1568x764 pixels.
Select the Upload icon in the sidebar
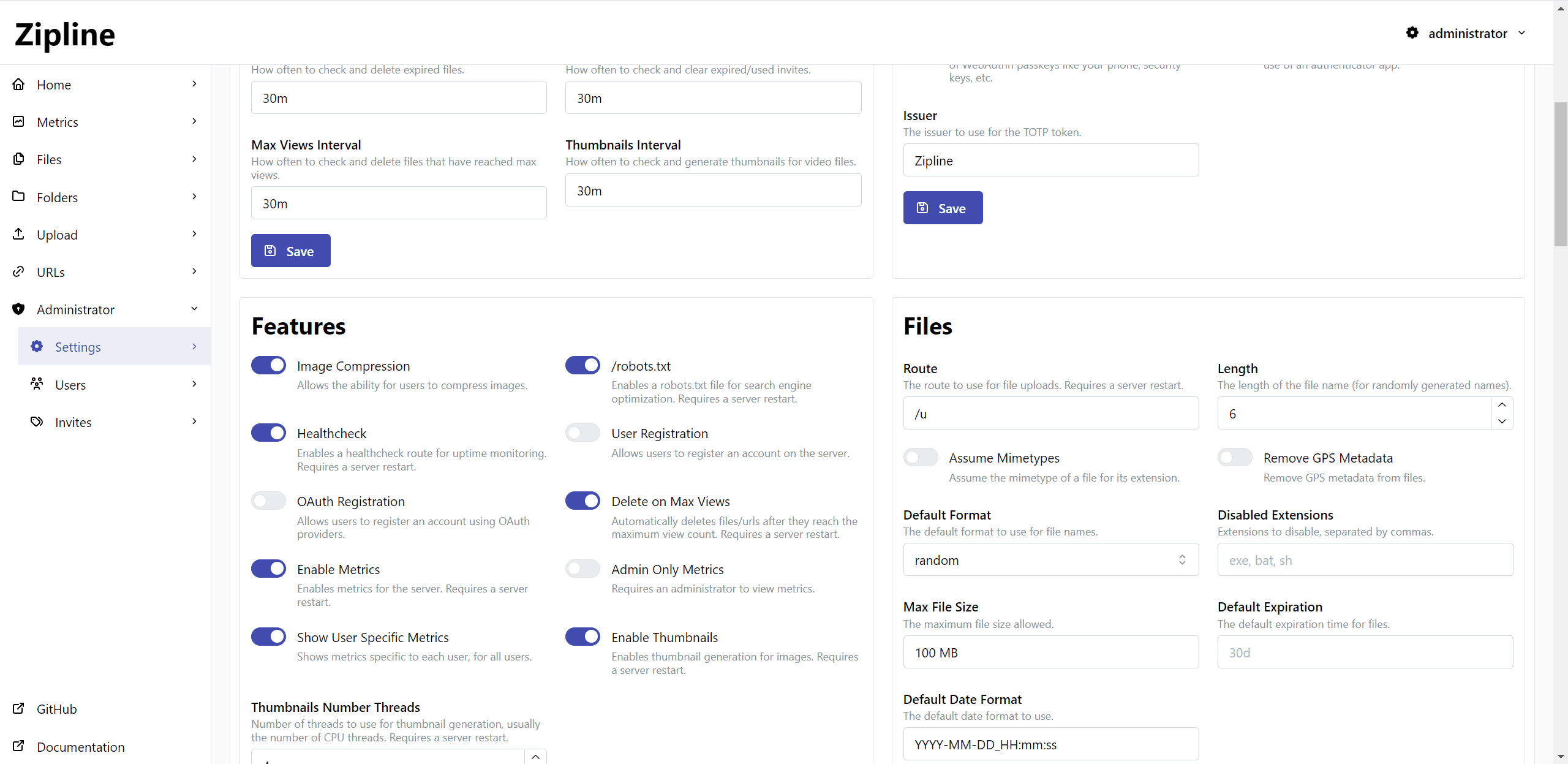coord(18,234)
